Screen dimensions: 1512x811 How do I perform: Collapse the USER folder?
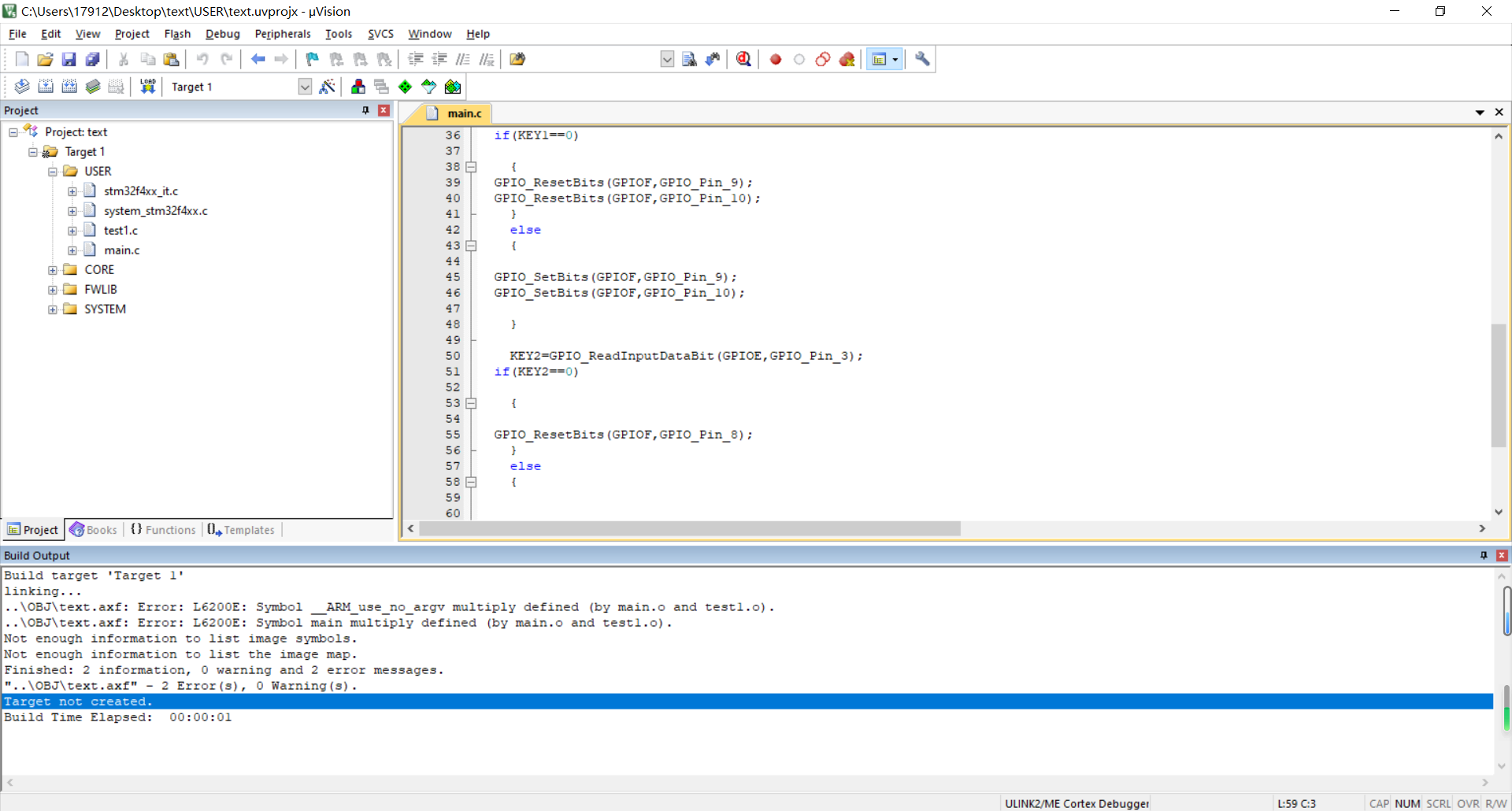tap(53, 172)
